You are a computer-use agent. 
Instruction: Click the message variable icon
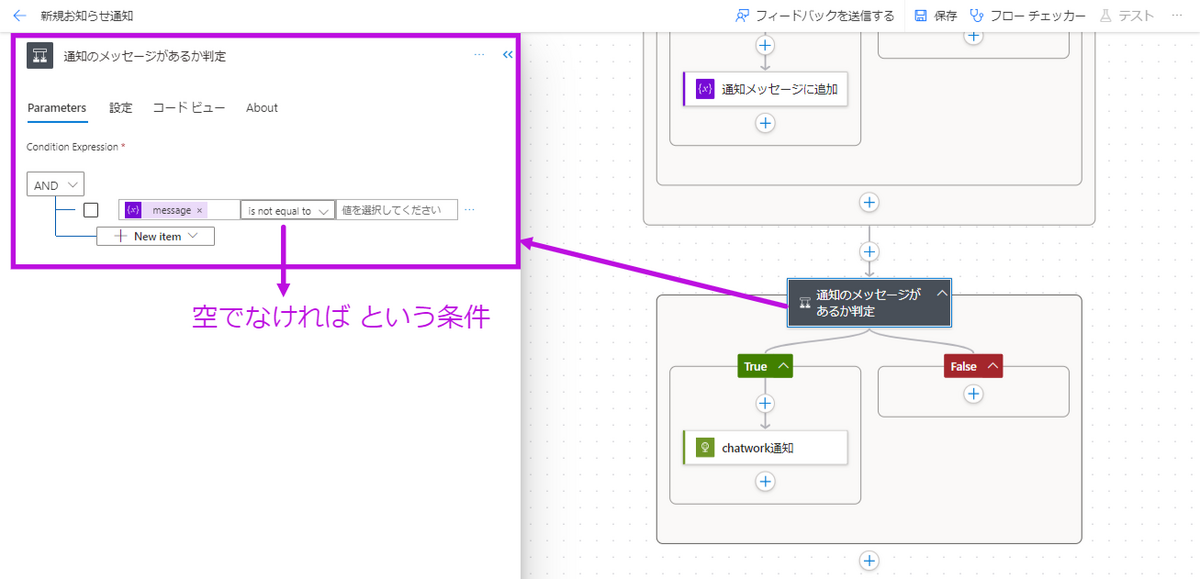(x=133, y=210)
